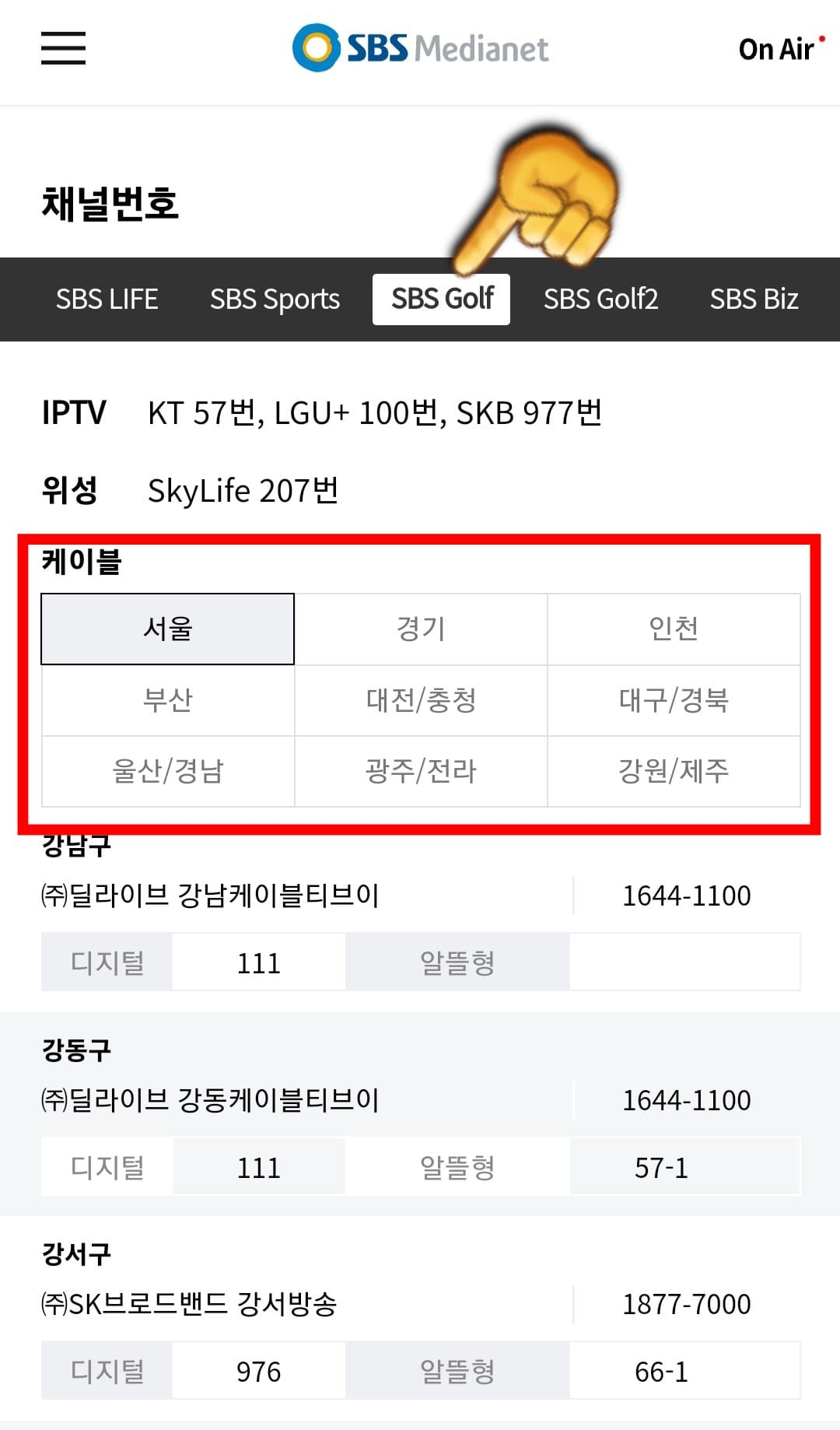Open the On Air live stream
The image size is (840, 1430).
[776, 49]
